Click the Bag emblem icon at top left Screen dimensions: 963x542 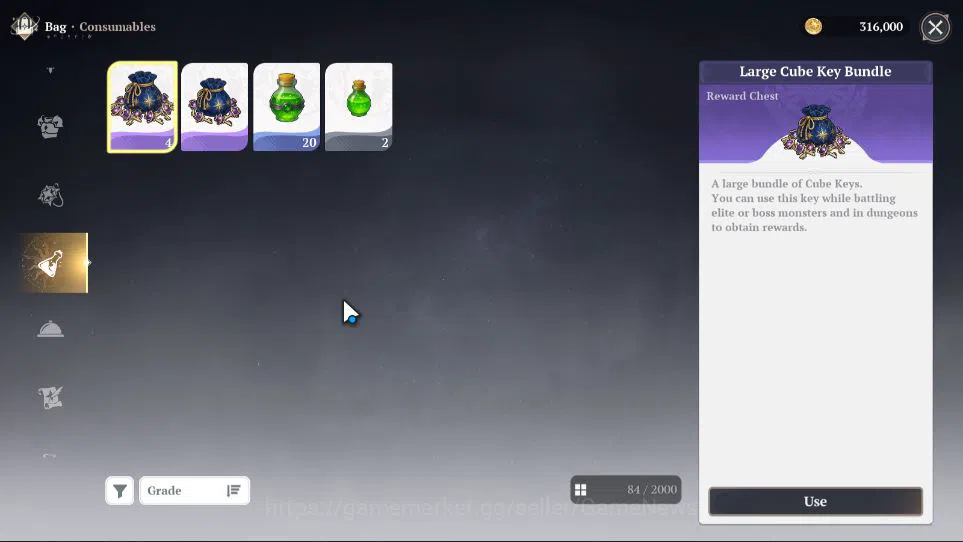coord(25,26)
